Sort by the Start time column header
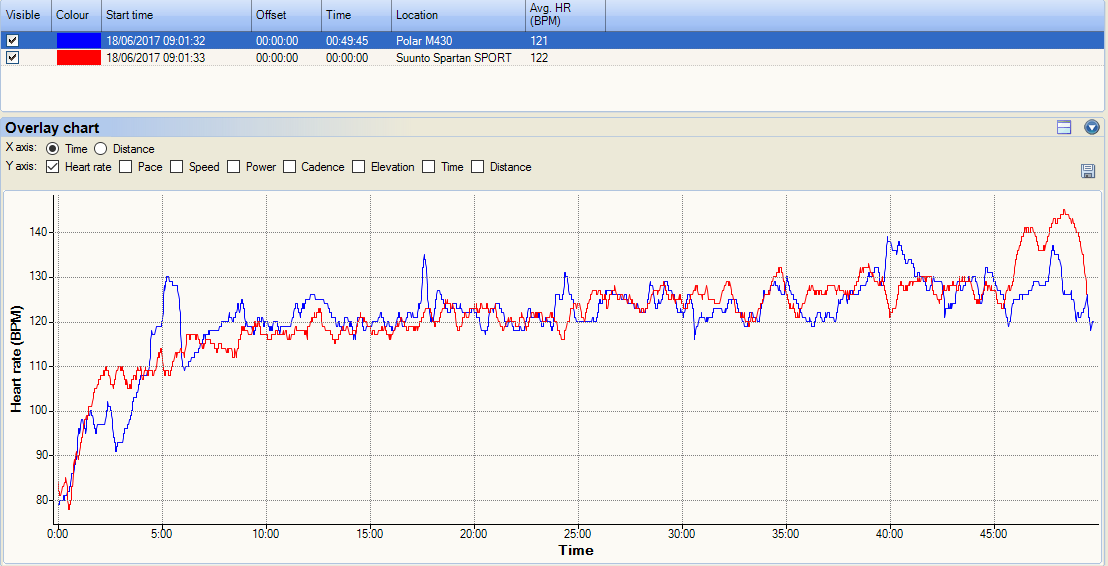Image resolution: width=1108 pixels, height=566 pixels. 177,16
